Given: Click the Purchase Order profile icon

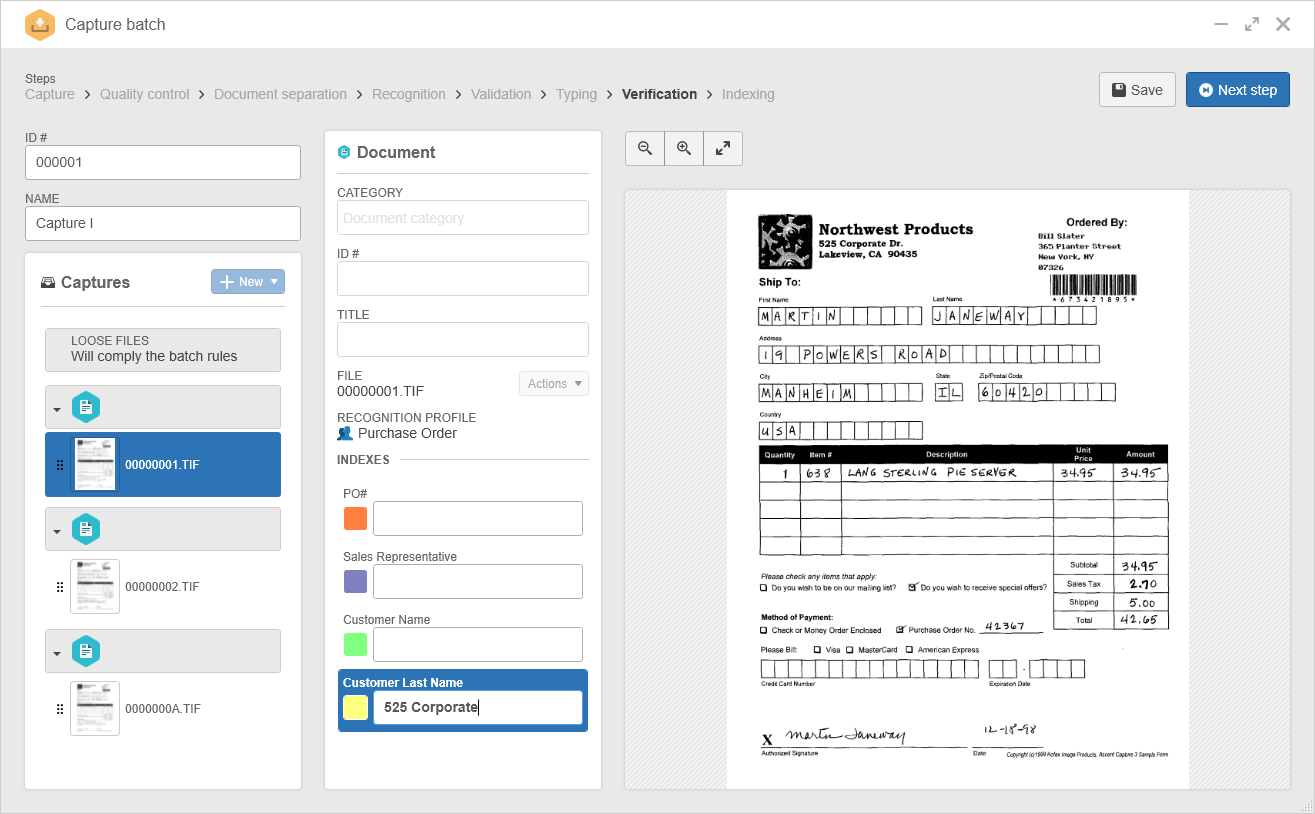Looking at the screenshot, I should (x=345, y=433).
